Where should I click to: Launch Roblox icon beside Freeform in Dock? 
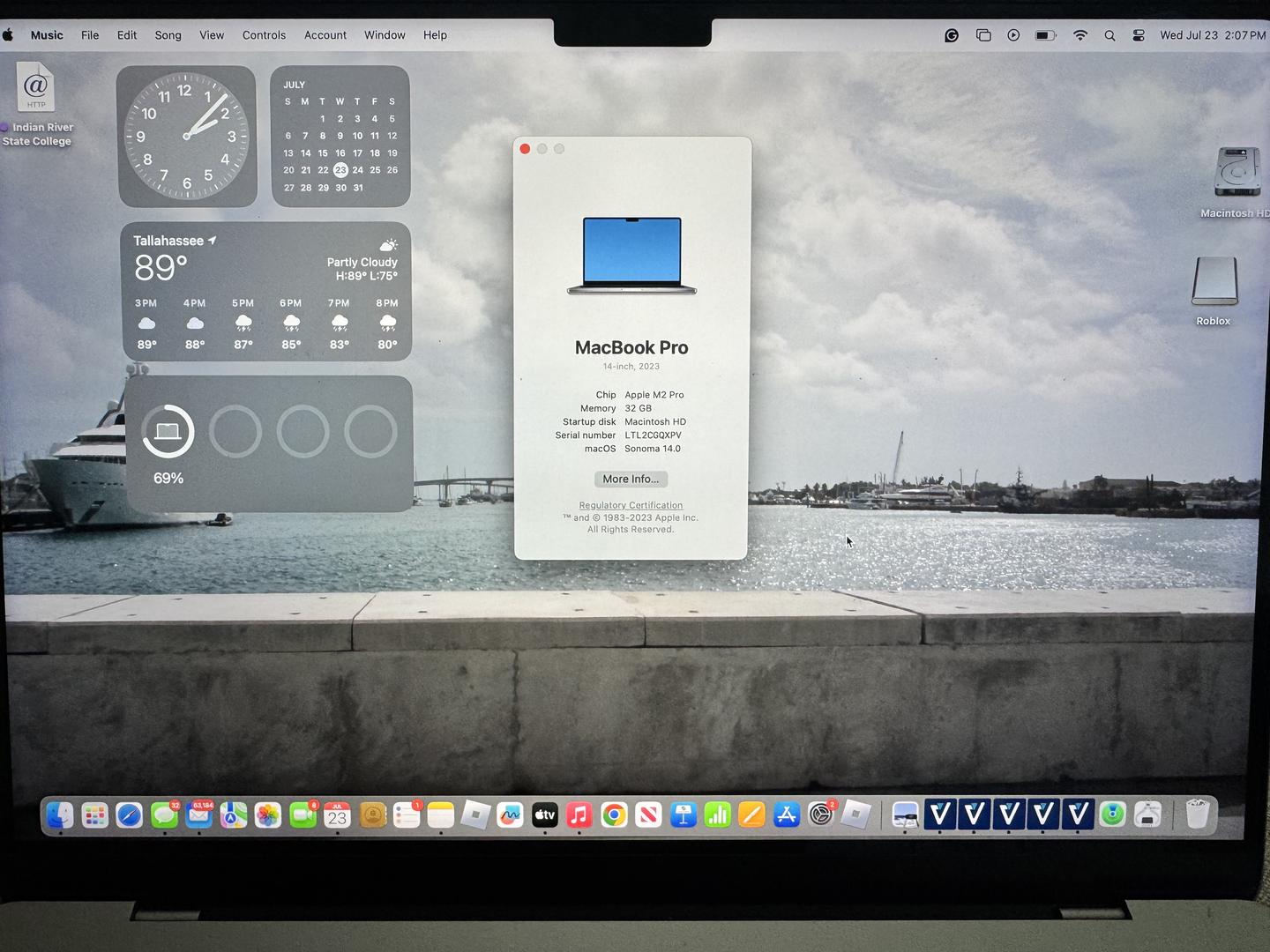coord(476,815)
